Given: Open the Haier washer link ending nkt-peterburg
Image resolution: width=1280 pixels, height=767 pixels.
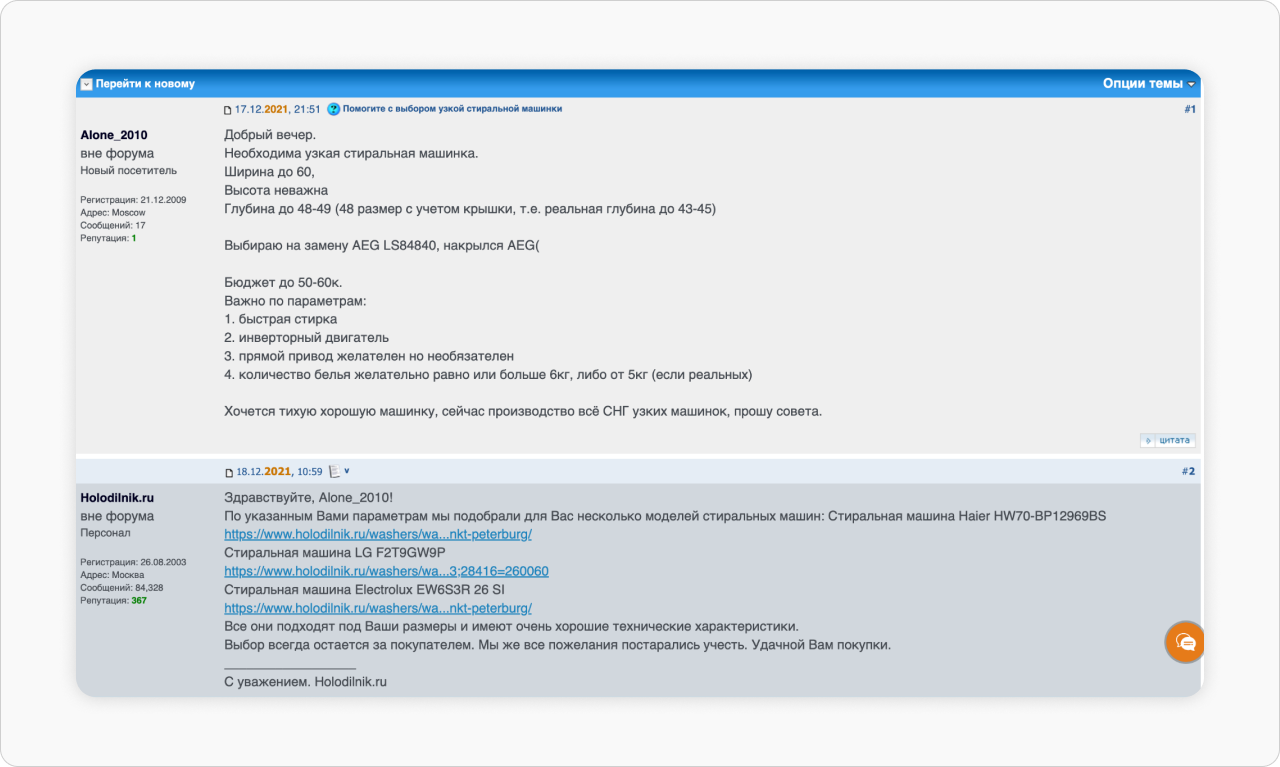Looking at the screenshot, I should click(x=378, y=534).
